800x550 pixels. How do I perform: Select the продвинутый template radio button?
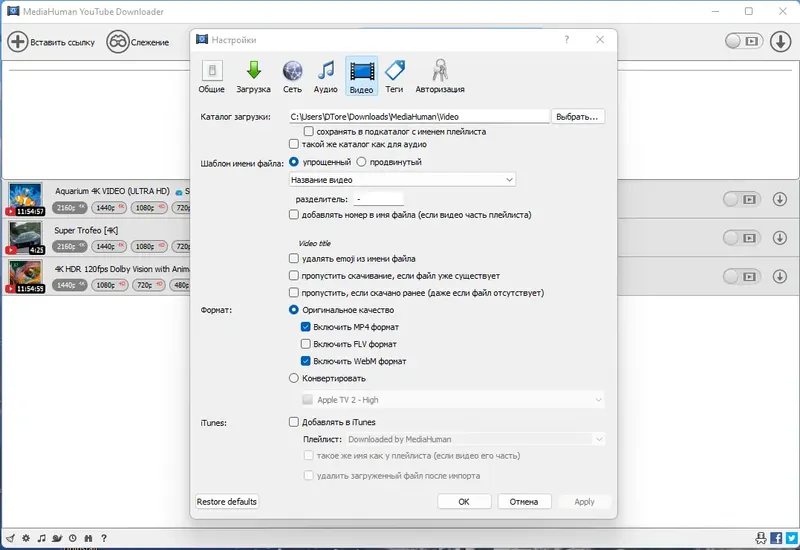click(x=361, y=162)
